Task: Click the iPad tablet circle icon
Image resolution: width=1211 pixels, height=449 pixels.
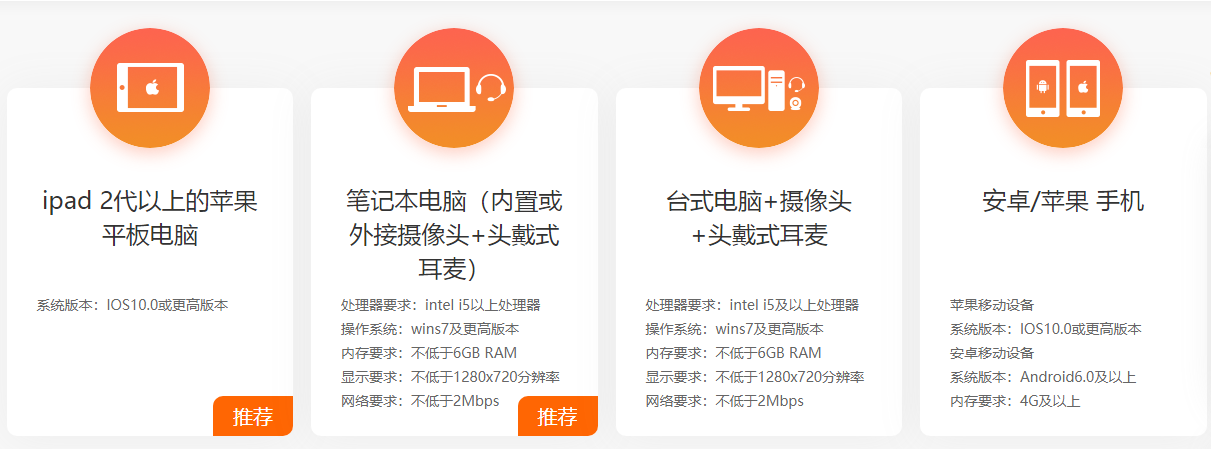Action: point(150,88)
